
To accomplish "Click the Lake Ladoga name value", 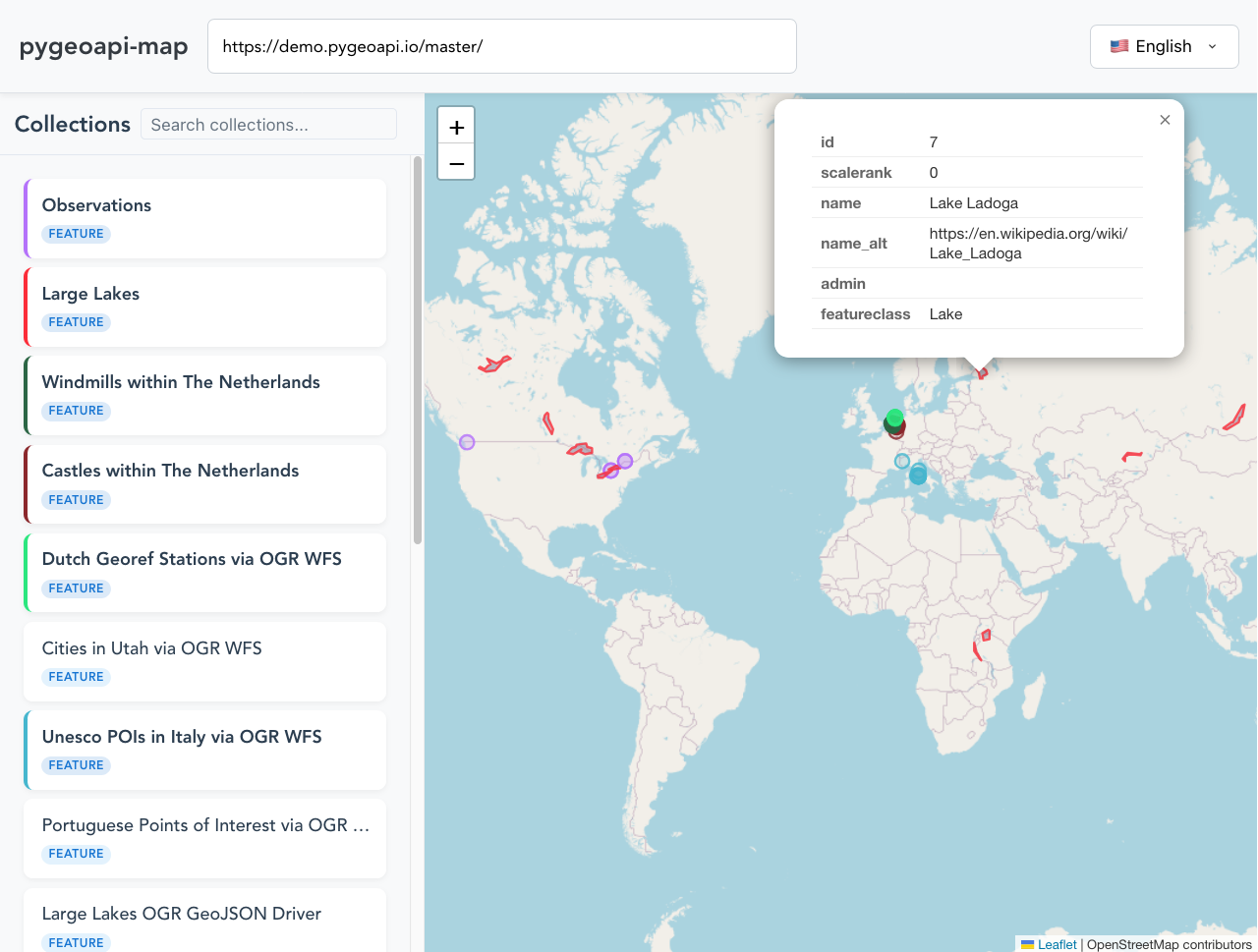I will click(974, 203).
